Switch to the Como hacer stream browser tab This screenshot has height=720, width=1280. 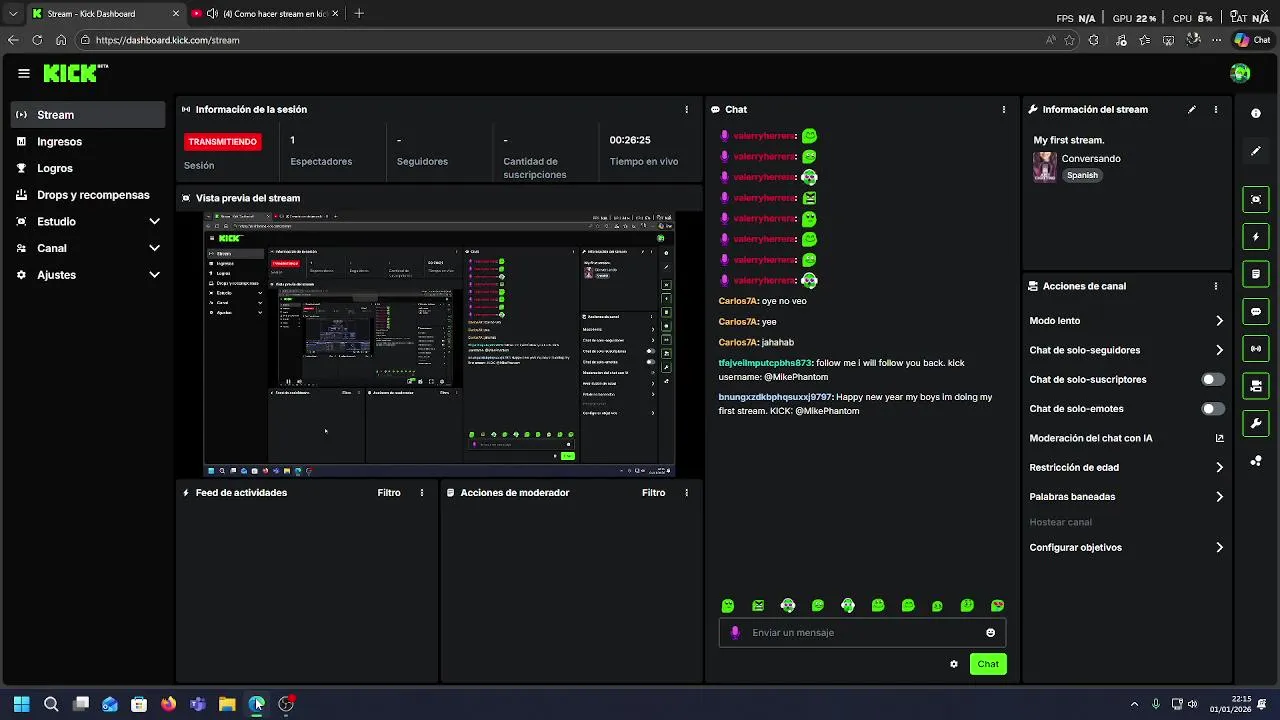265,14
